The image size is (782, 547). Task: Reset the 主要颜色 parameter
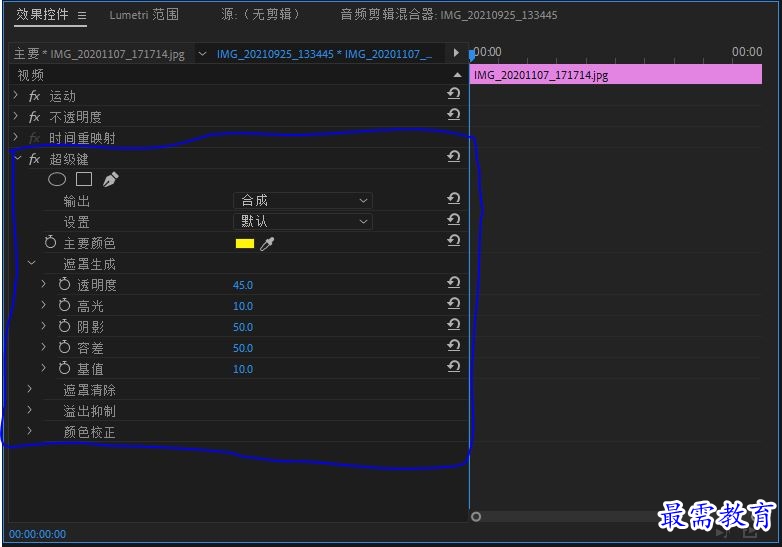[x=453, y=240]
